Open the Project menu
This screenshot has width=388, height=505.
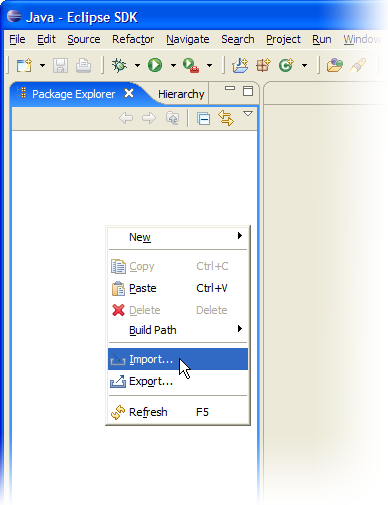tap(283, 39)
